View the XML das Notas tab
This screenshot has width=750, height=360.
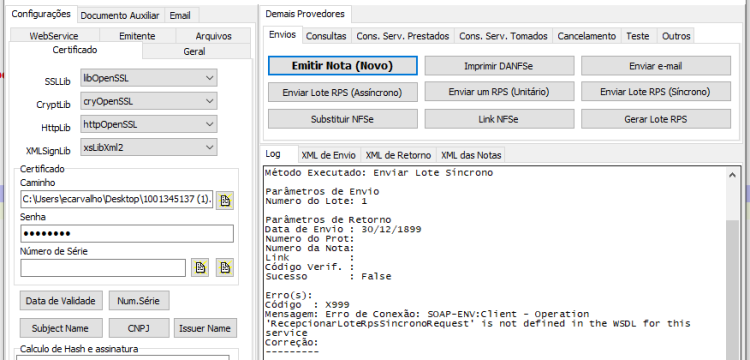pyautogui.click(x=471, y=155)
